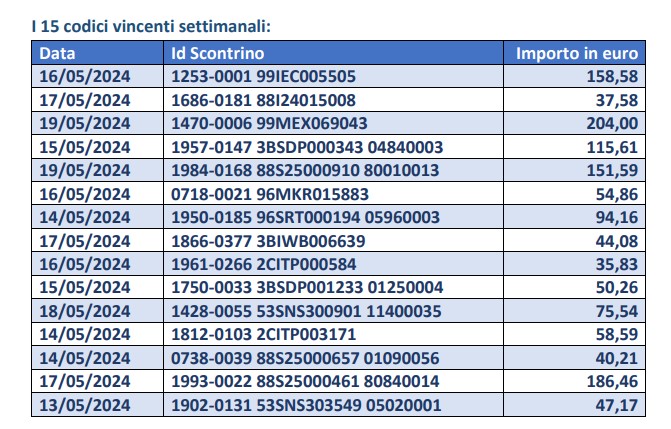Select the amount 44,08 cell
The width and height of the screenshot is (671, 429).
click(x=574, y=241)
